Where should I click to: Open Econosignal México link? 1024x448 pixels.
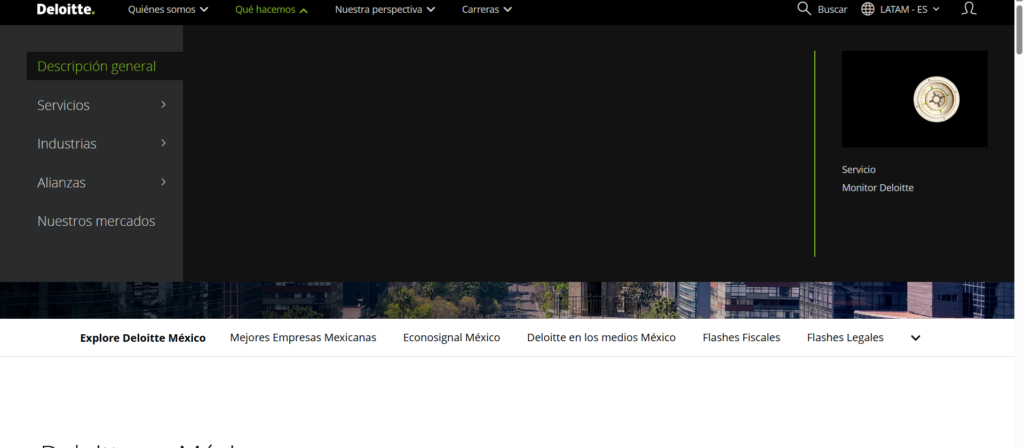[x=451, y=338]
